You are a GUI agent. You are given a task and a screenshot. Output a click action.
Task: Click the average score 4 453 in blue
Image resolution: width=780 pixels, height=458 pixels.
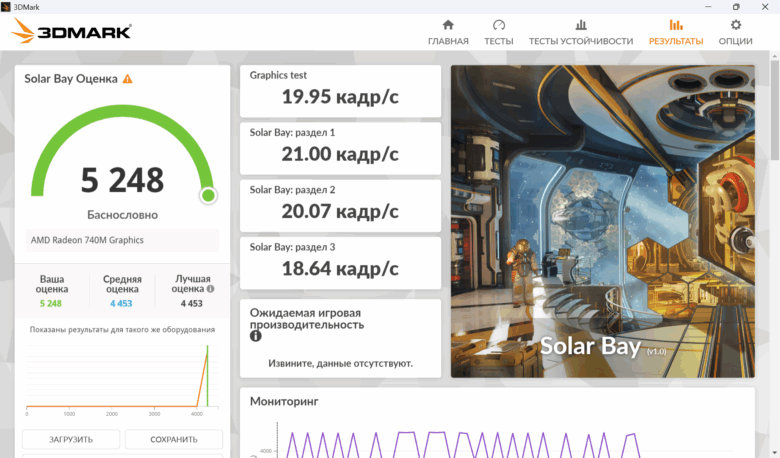[x=121, y=303]
